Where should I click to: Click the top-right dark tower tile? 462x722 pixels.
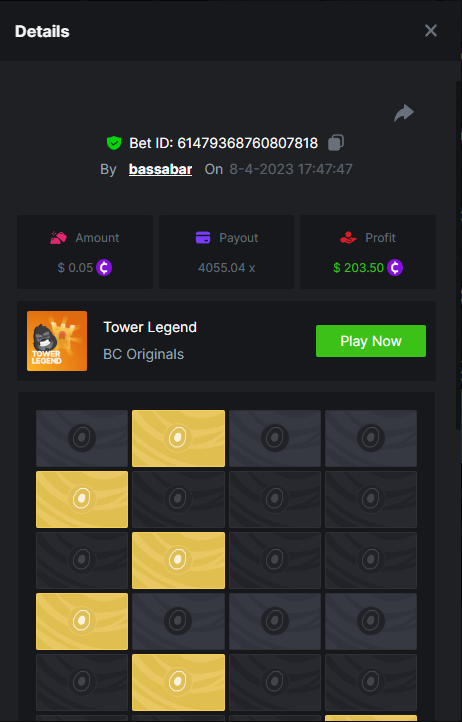click(x=371, y=438)
